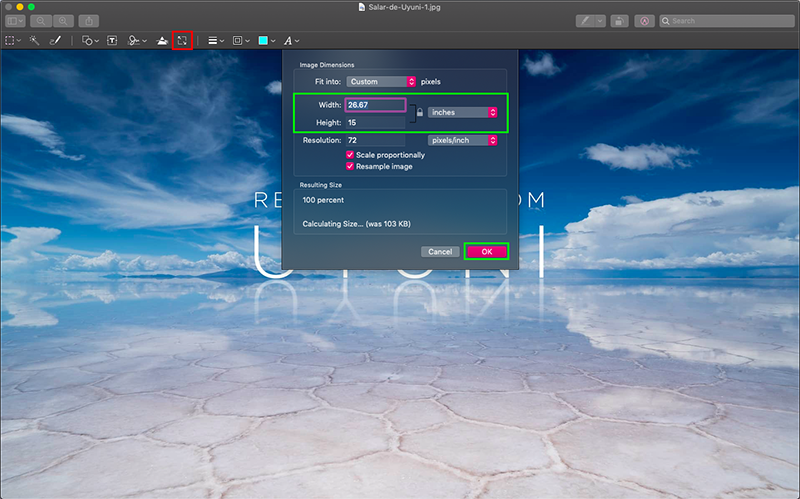800x499 pixels.
Task: Open the Border Color menu
Action: pyautogui.click(x=241, y=41)
